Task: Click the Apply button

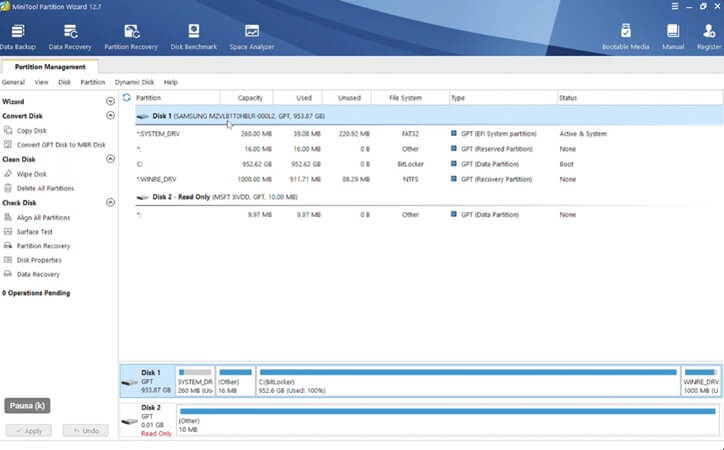Action: tap(29, 431)
